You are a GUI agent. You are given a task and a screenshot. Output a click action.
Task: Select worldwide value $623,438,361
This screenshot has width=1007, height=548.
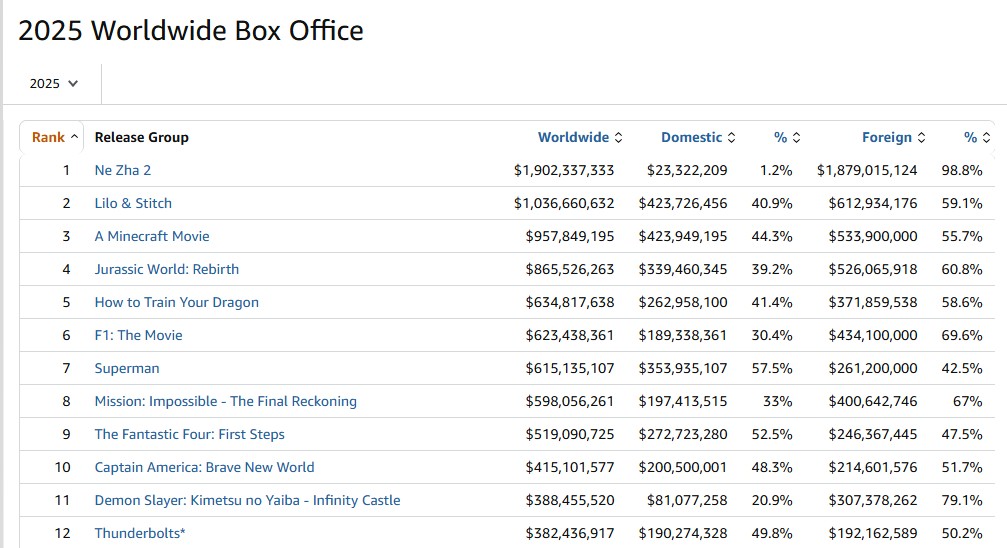click(x=570, y=335)
